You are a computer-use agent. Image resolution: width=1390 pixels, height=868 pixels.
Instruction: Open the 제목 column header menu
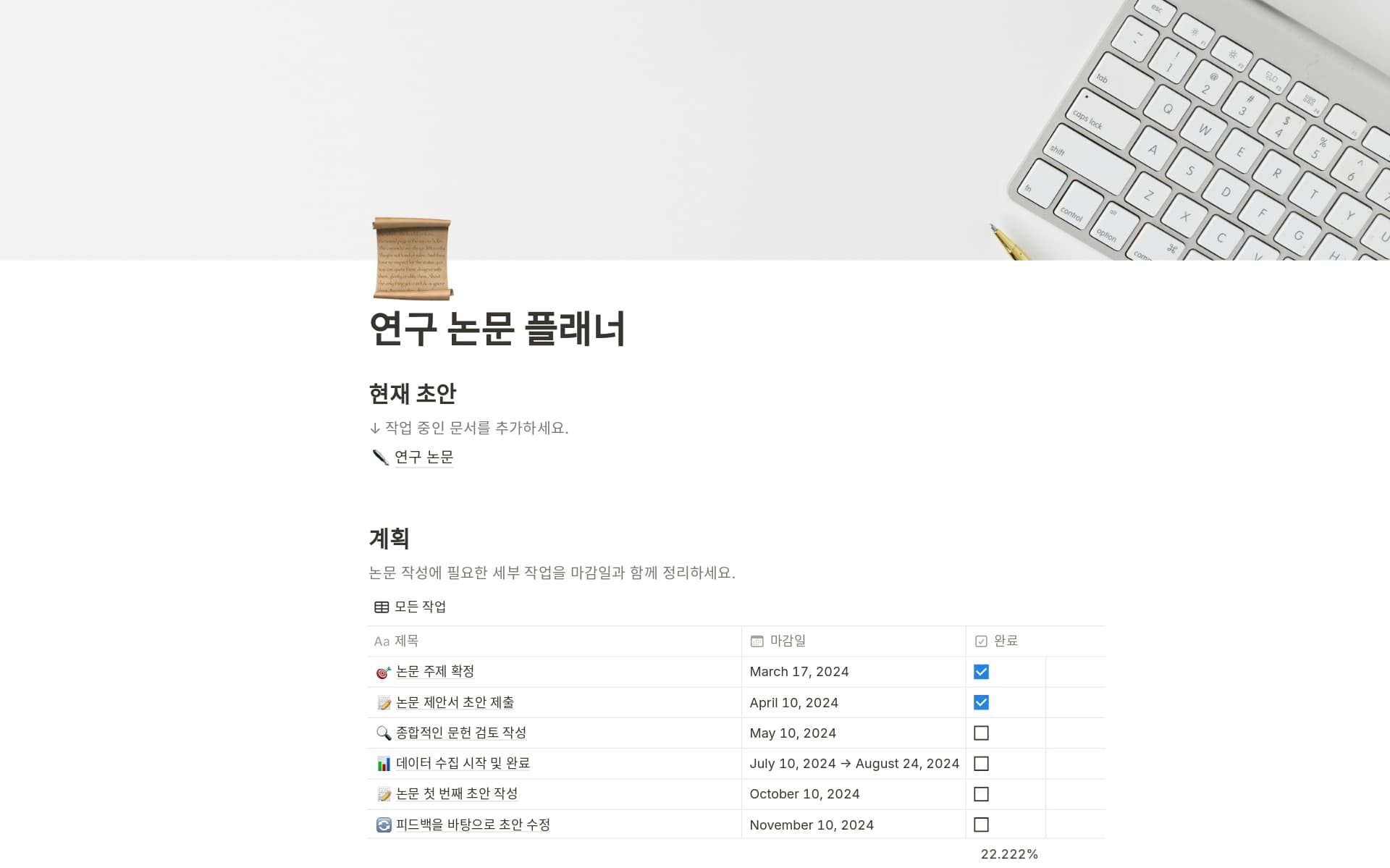tap(405, 641)
